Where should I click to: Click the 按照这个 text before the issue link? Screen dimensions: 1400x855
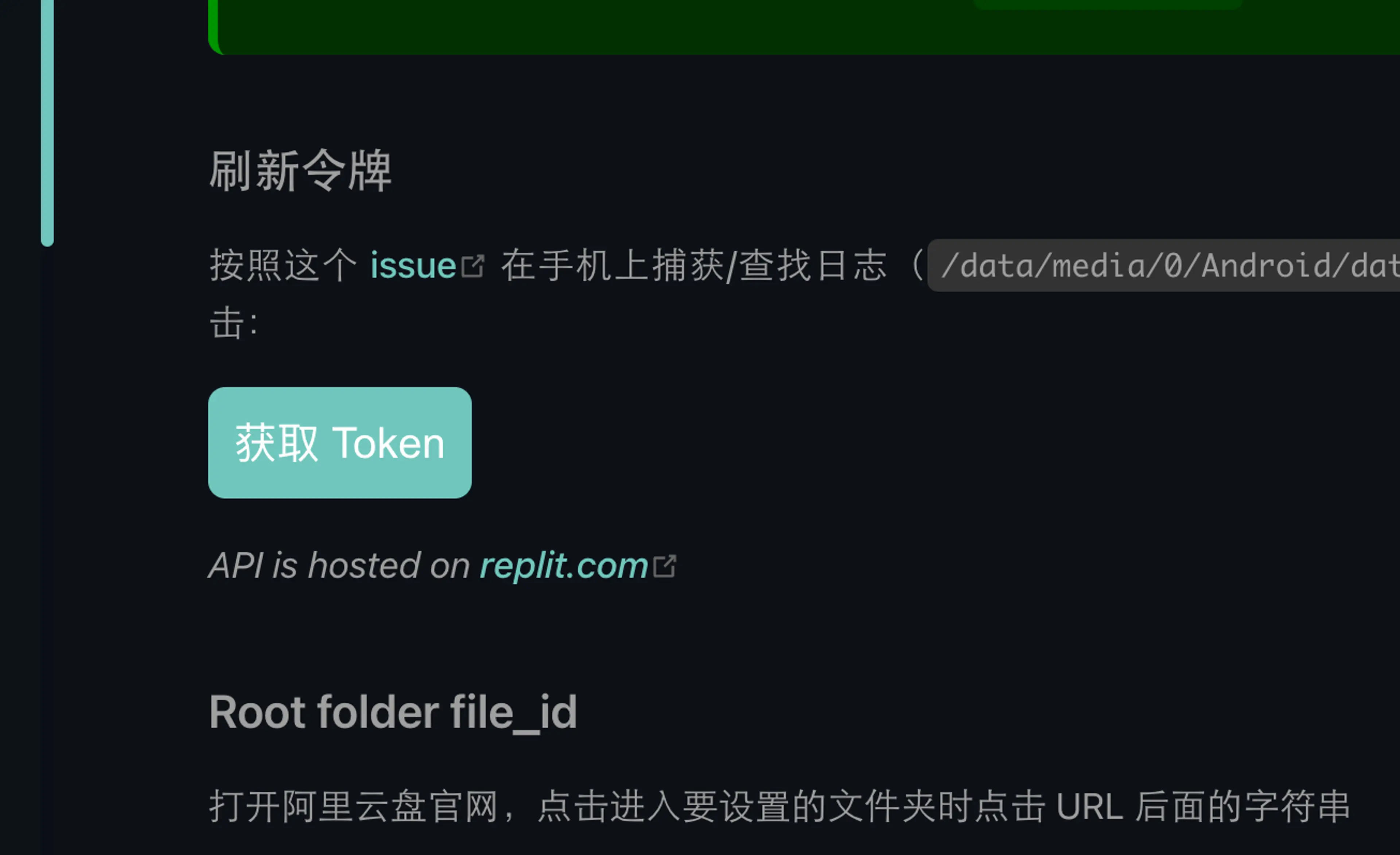coord(283,265)
